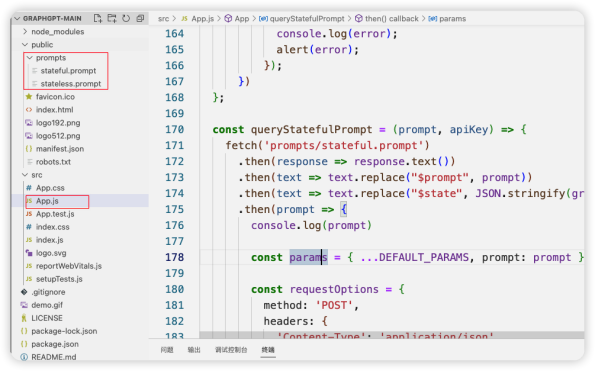Click the New Folder icon in explorer header
The height and width of the screenshot is (371, 595).
click(112, 18)
